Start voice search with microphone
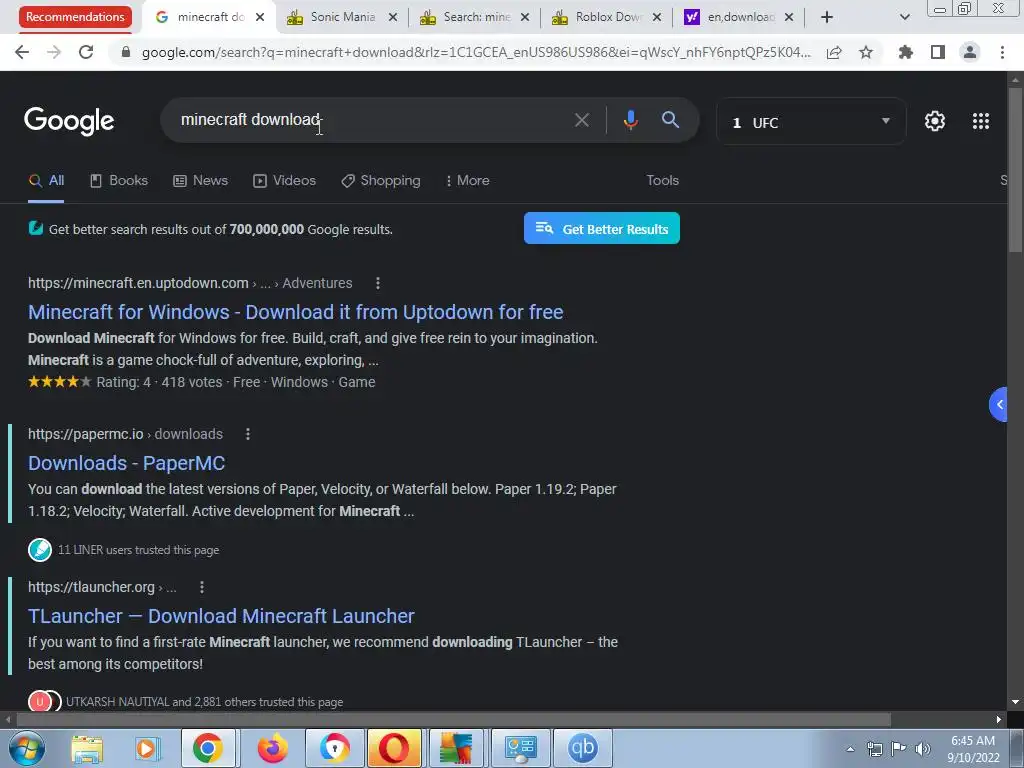The width and height of the screenshot is (1024, 768). click(x=630, y=120)
